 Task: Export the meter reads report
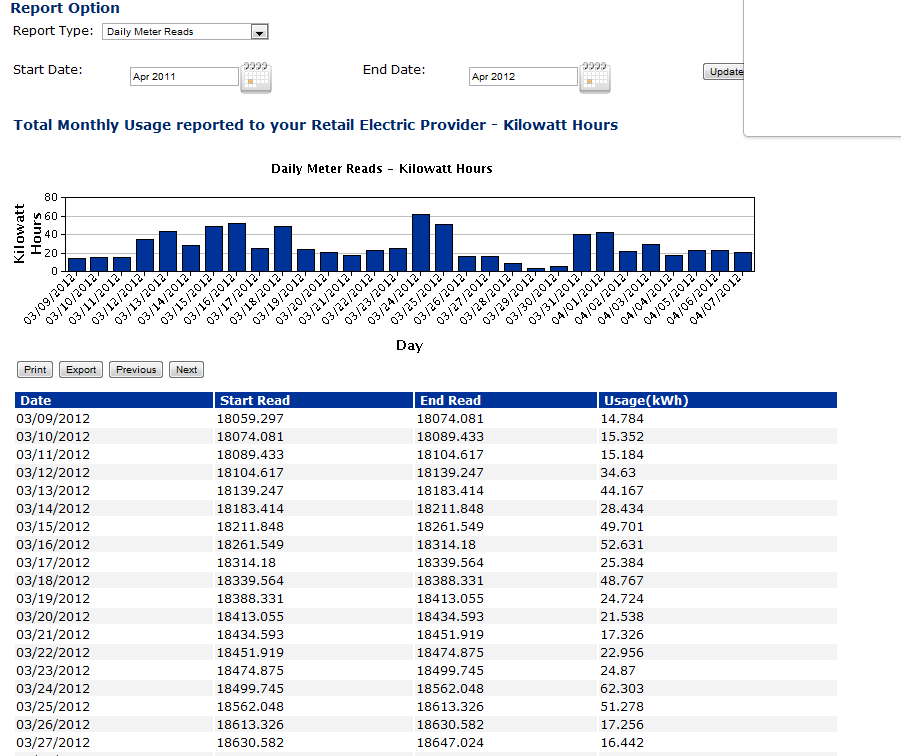[x=81, y=370]
